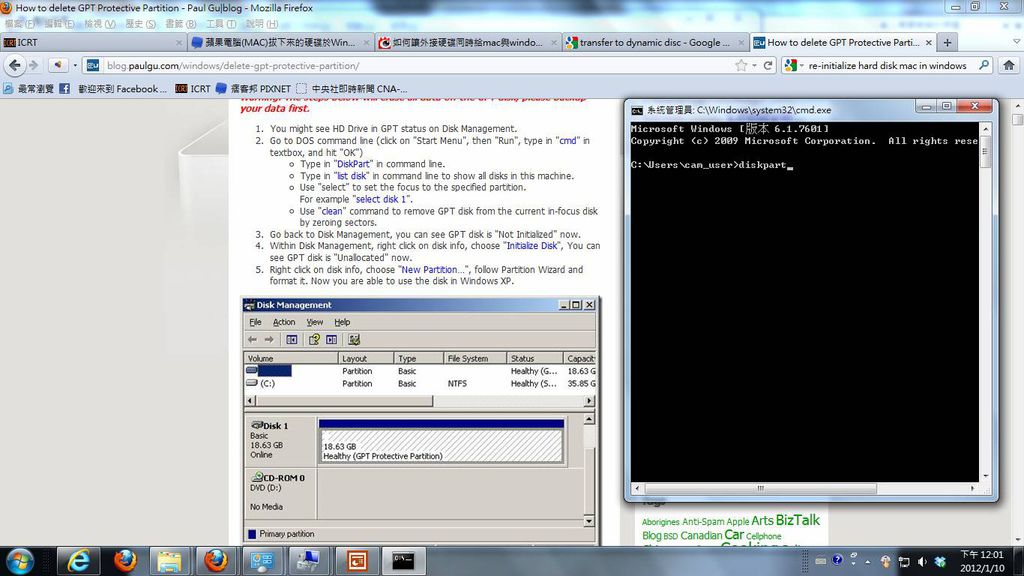Viewport: 1024px width, 576px height.
Task: Go back with Firefox back arrow
Action: (15, 65)
